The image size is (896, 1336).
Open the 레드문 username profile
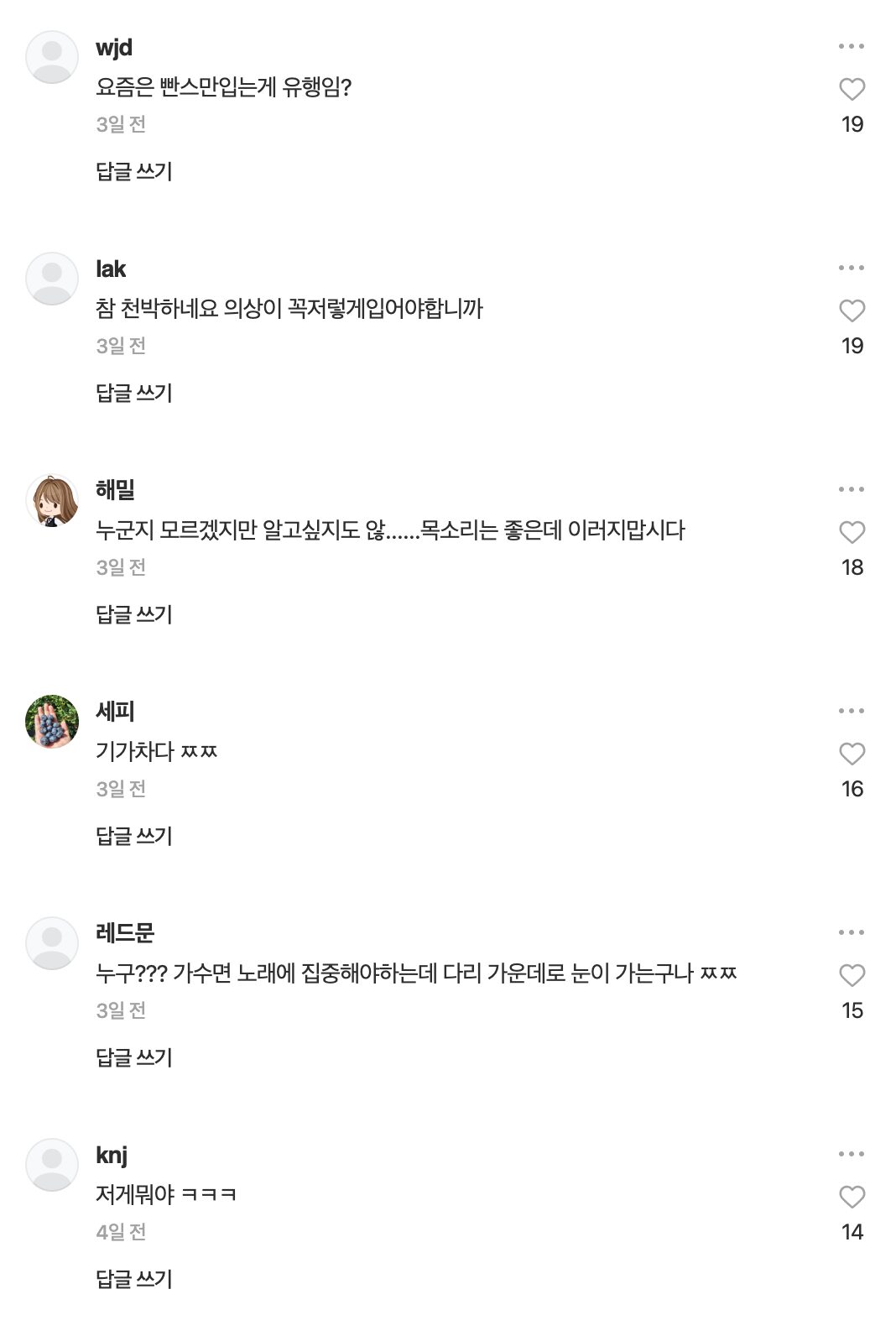tap(125, 932)
